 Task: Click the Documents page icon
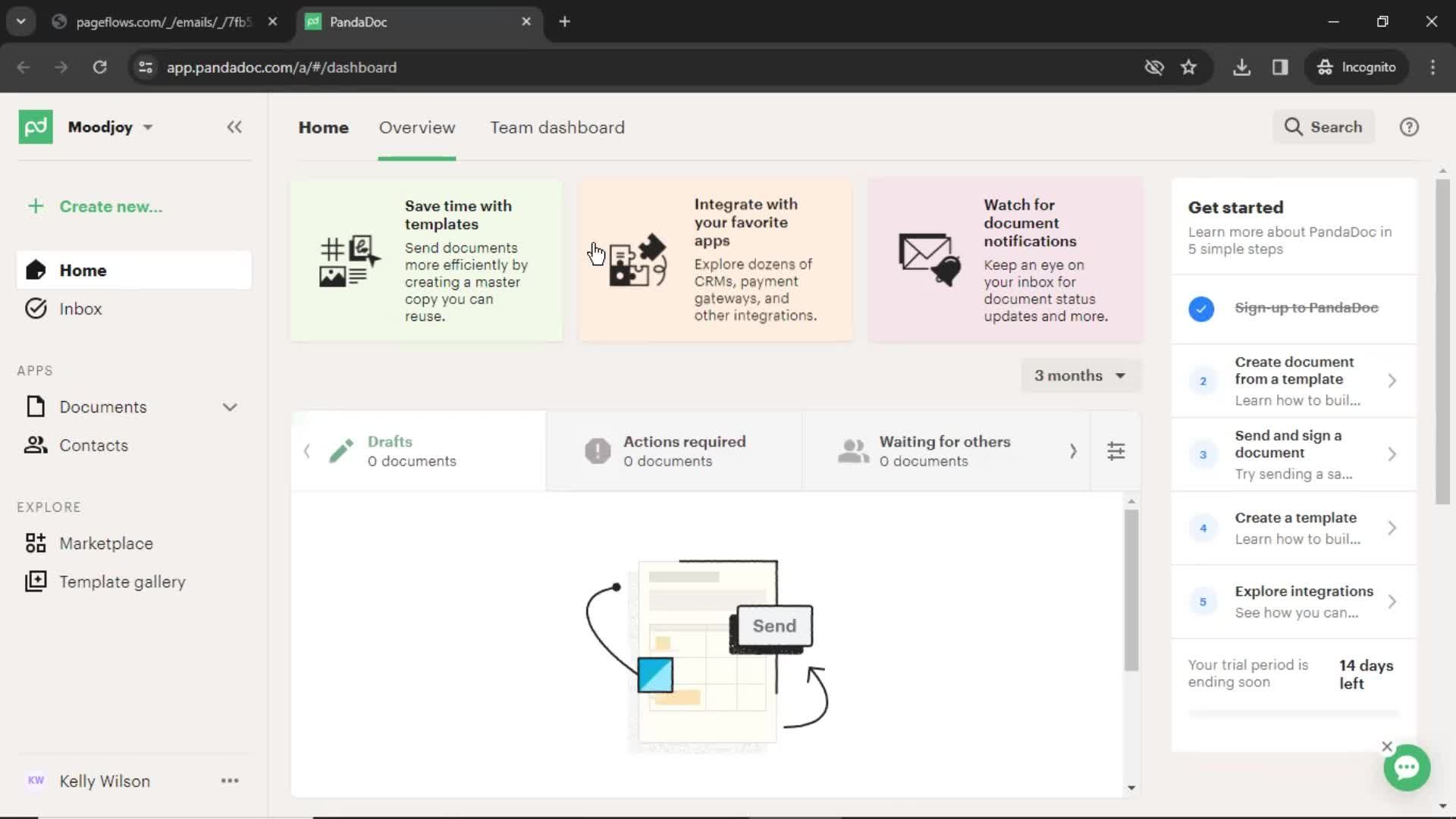pos(36,406)
